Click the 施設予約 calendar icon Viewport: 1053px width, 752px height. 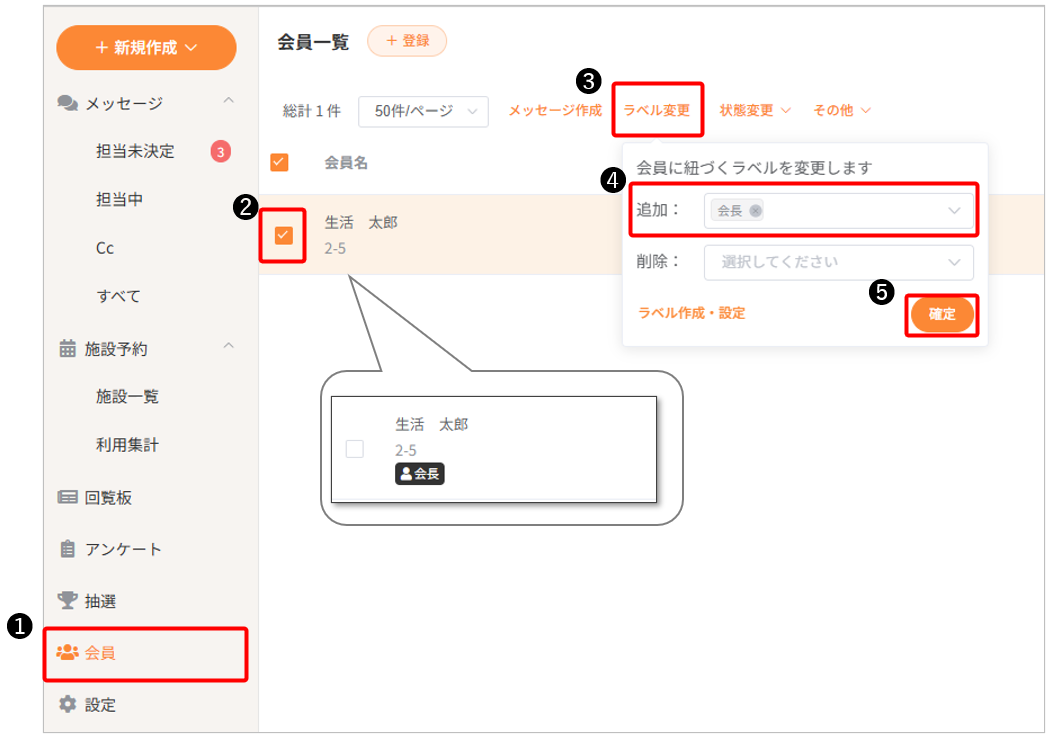coord(68,348)
